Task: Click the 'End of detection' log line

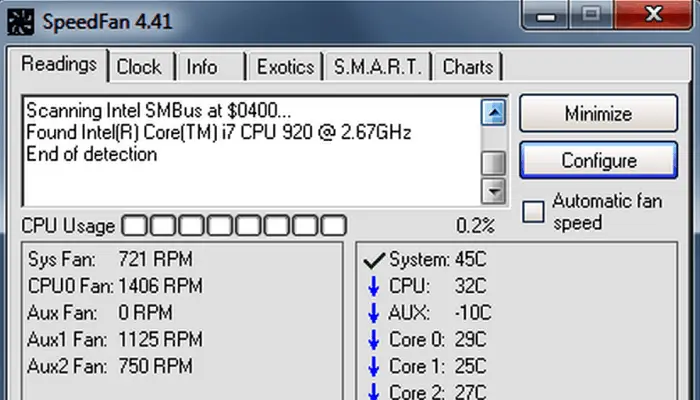Action: click(x=92, y=154)
